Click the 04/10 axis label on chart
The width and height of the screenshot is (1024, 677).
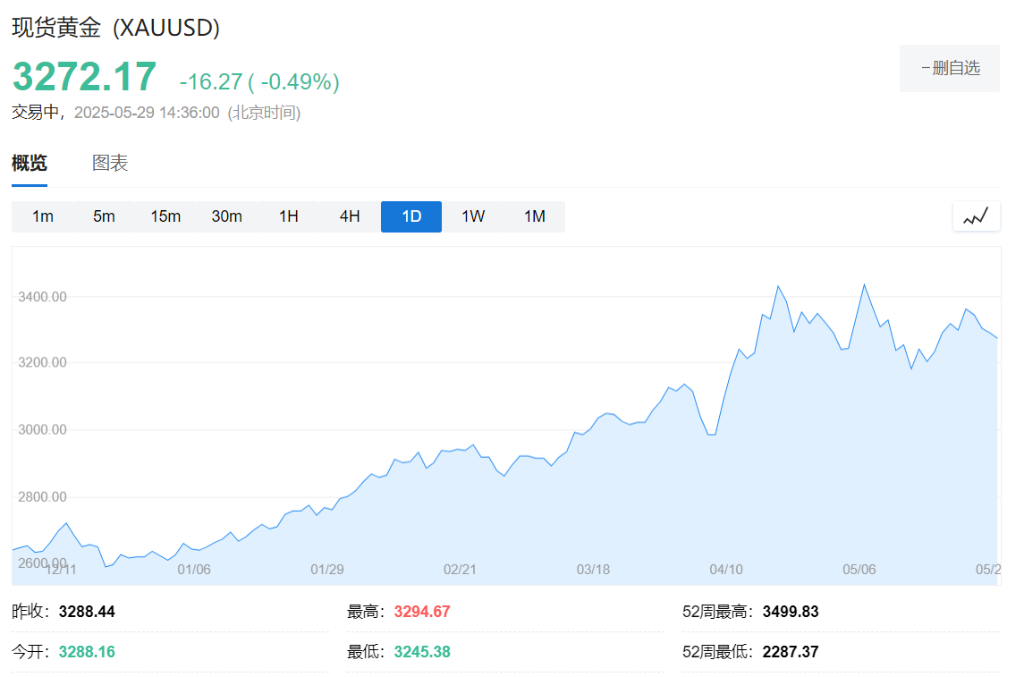[726, 569]
